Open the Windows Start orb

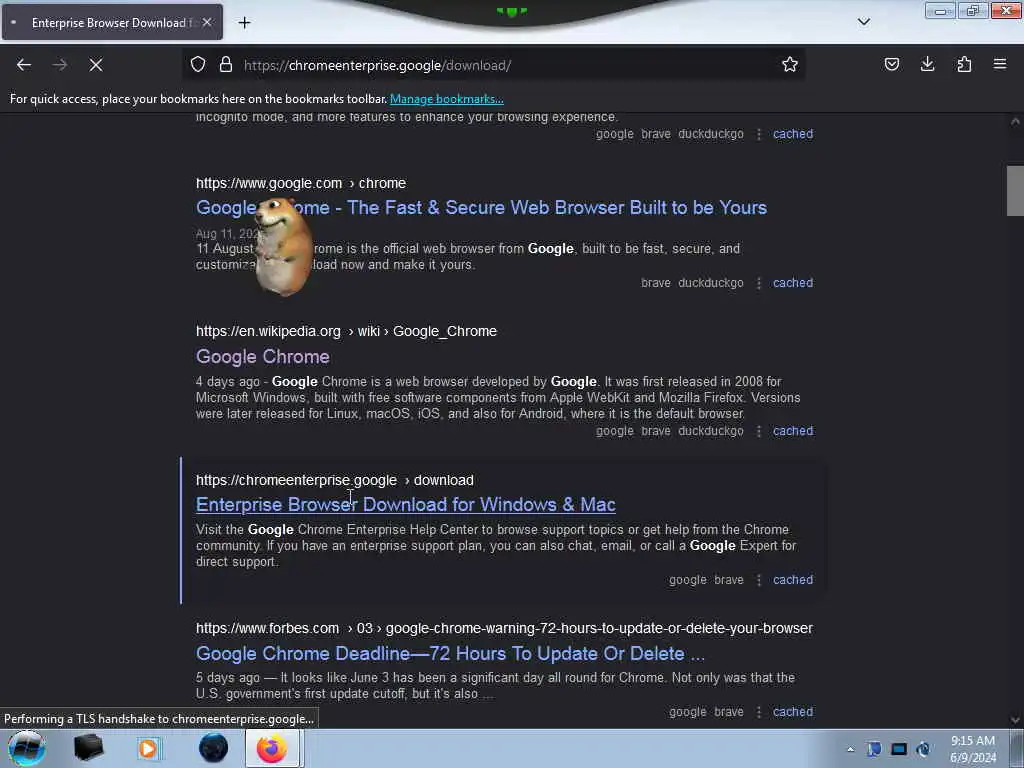point(27,748)
